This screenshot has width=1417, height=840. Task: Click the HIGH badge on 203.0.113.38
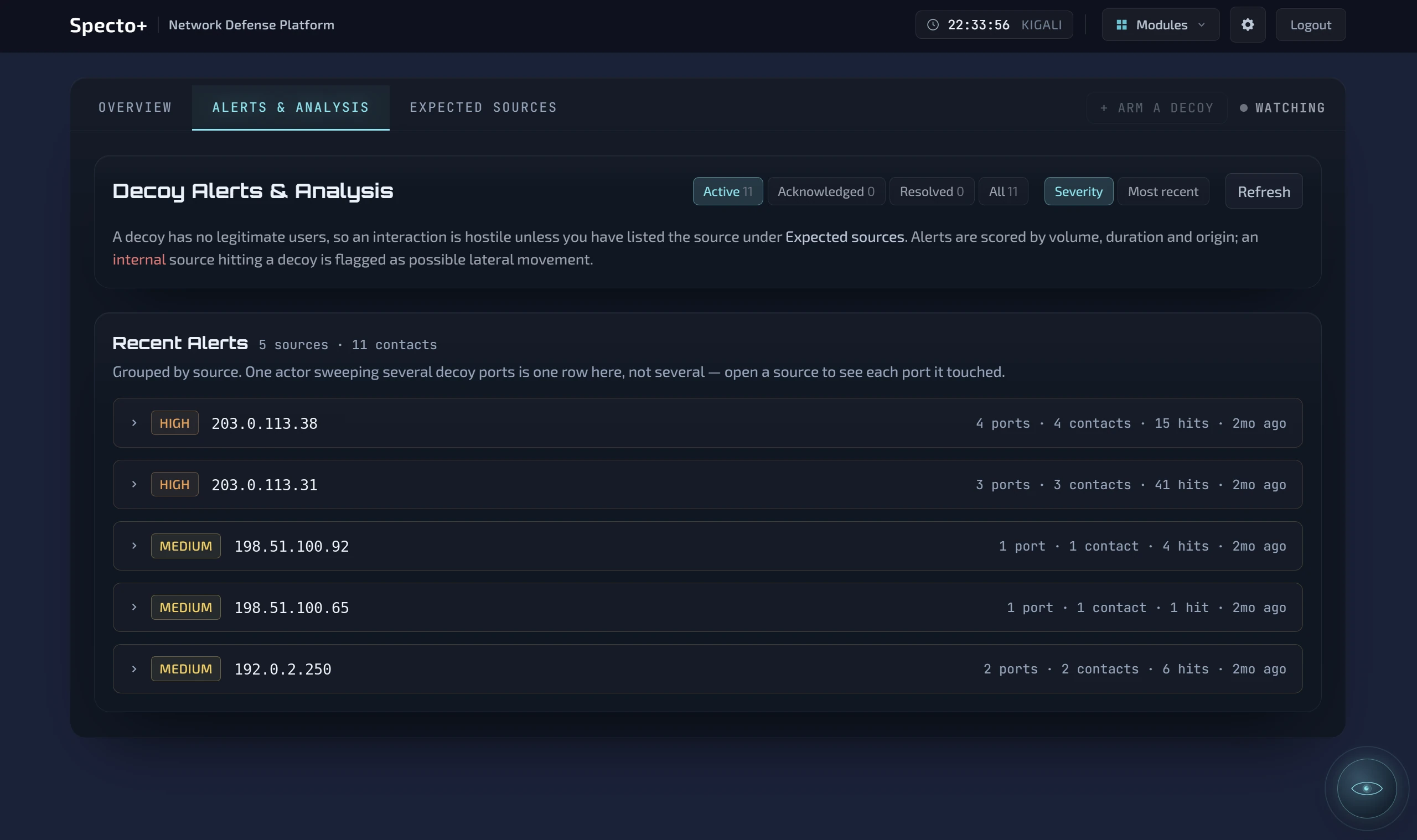point(174,423)
